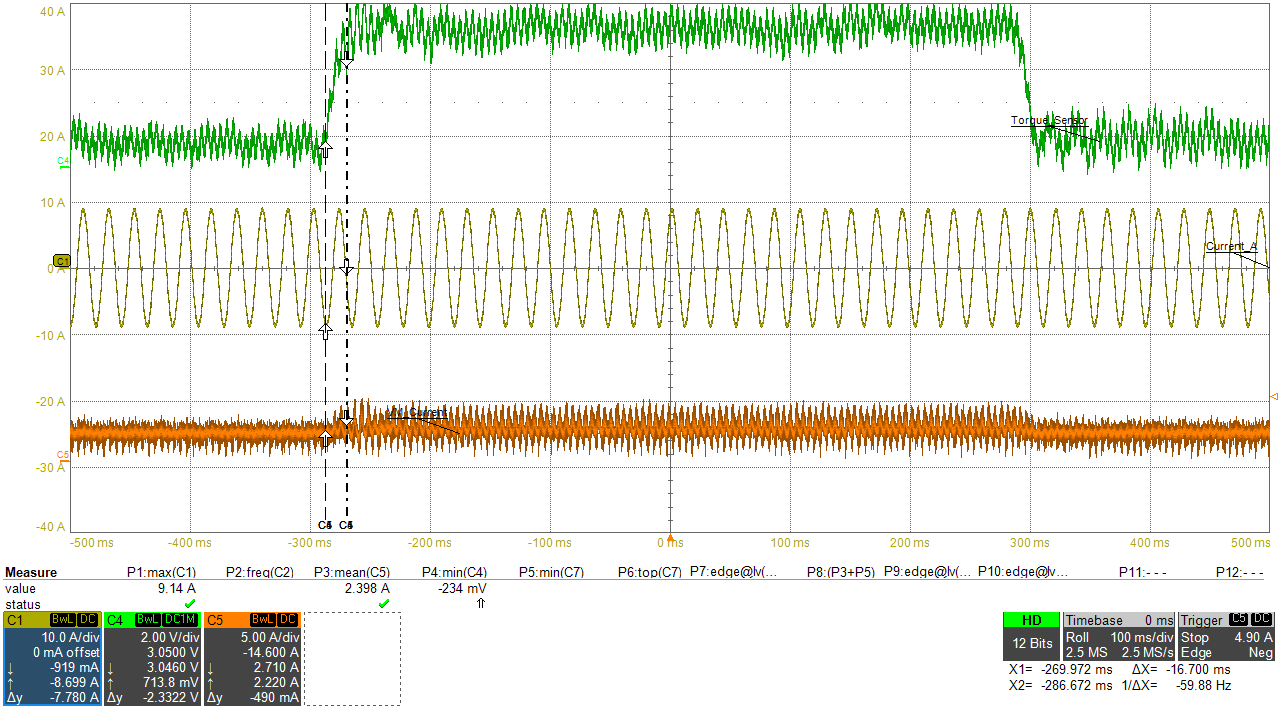Click the Torque Sensor trace label
This screenshot has height=707, width=1280.
point(1048,120)
